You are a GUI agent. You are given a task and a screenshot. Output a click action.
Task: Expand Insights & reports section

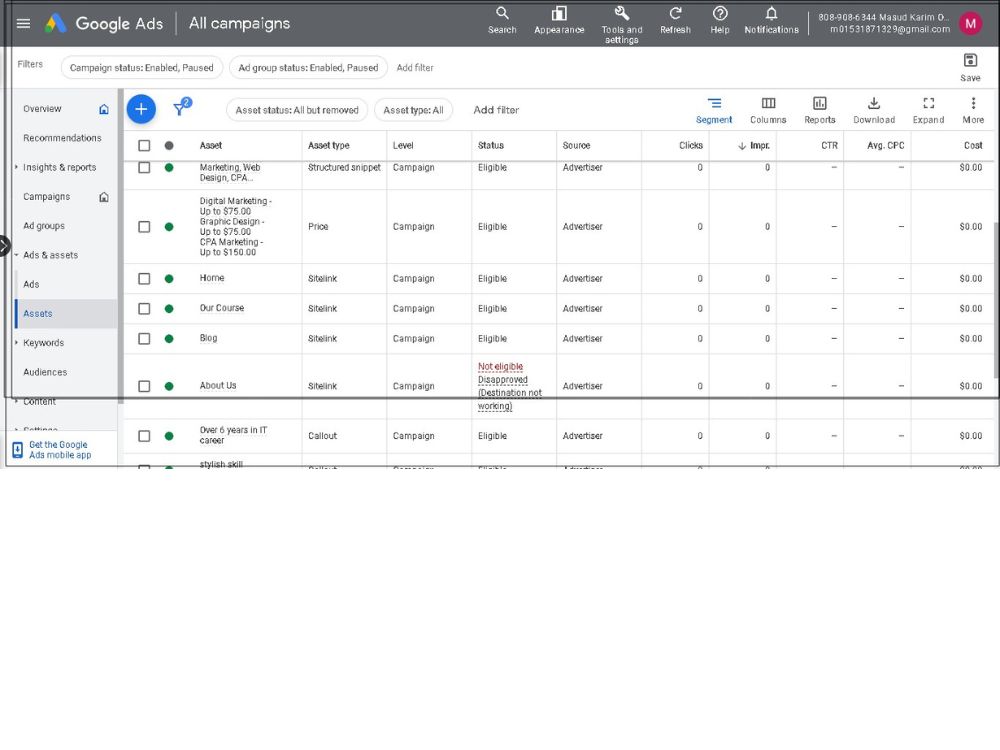click(17, 167)
